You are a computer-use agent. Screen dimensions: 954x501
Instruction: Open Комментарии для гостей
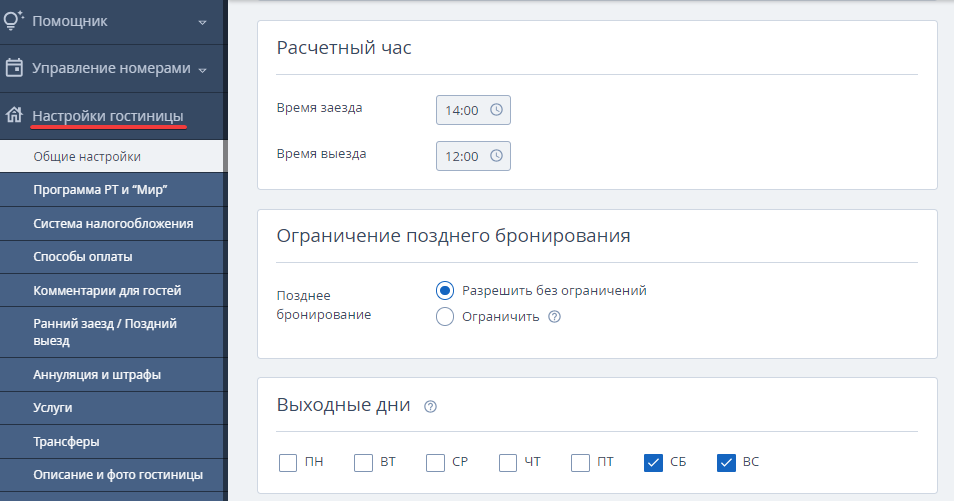(x=112, y=290)
